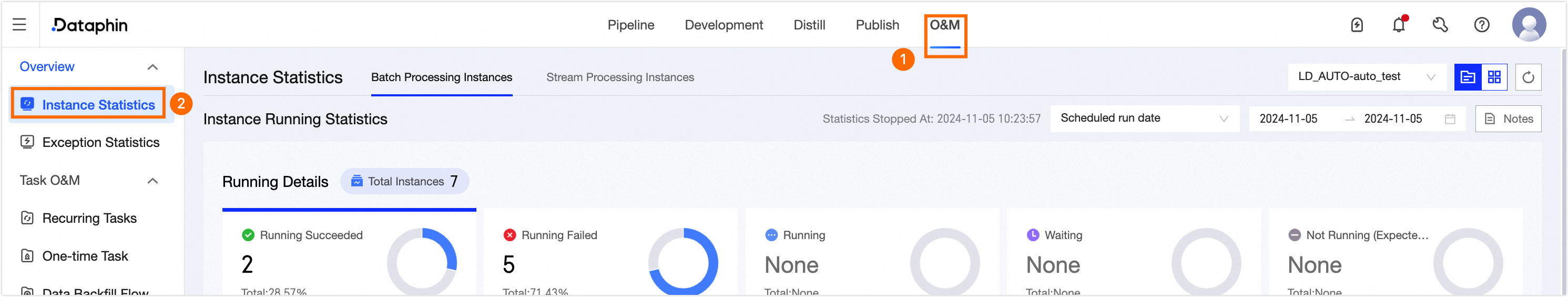Open the notifications bell
The height and width of the screenshot is (297, 1568).
pyautogui.click(x=1399, y=24)
